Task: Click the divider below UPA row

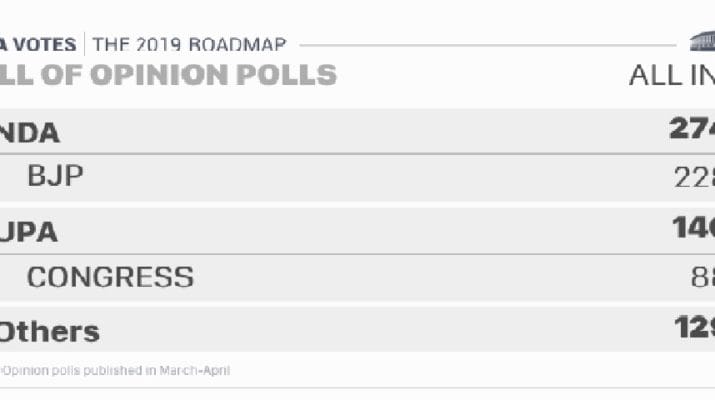Action: [x=358, y=254]
